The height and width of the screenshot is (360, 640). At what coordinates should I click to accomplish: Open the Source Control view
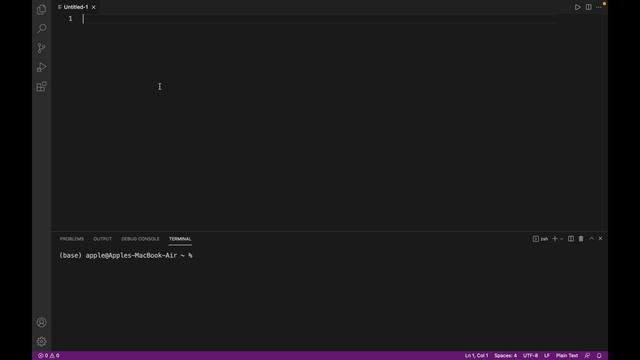point(41,48)
